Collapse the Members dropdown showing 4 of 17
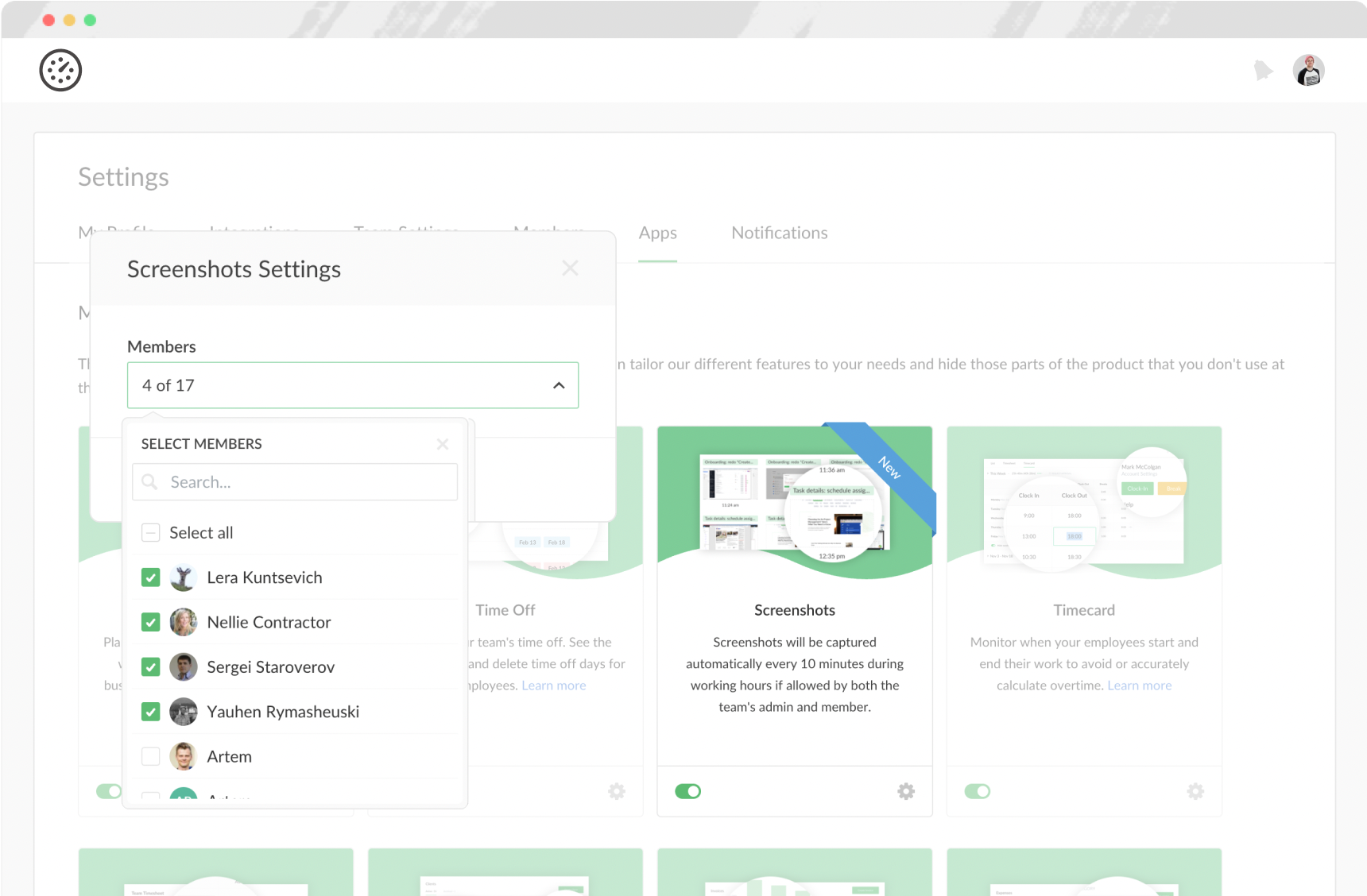The height and width of the screenshot is (896, 1367). click(x=353, y=385)
